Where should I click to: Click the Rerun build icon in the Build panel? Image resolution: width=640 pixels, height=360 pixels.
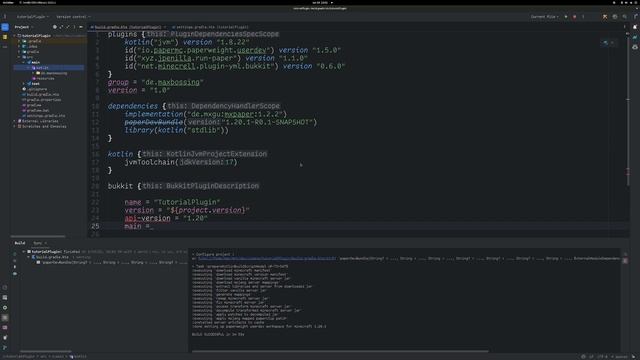pyautogui.click(x=15, y=253)
